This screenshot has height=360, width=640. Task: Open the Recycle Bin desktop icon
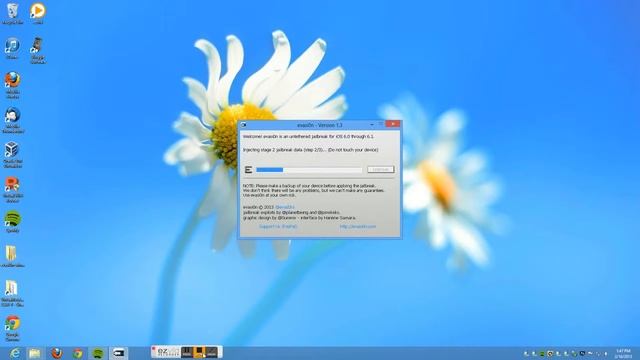pyautogui.click(x=13, y=13)
